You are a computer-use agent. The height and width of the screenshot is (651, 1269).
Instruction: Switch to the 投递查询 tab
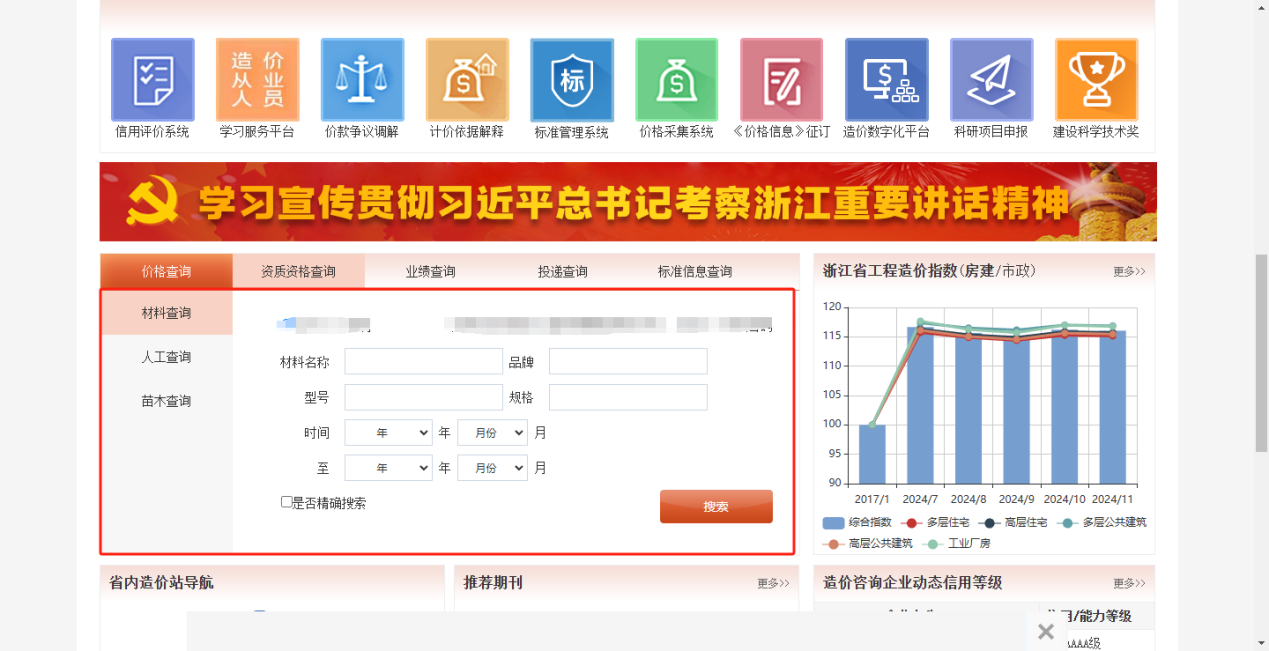[562, 271]
